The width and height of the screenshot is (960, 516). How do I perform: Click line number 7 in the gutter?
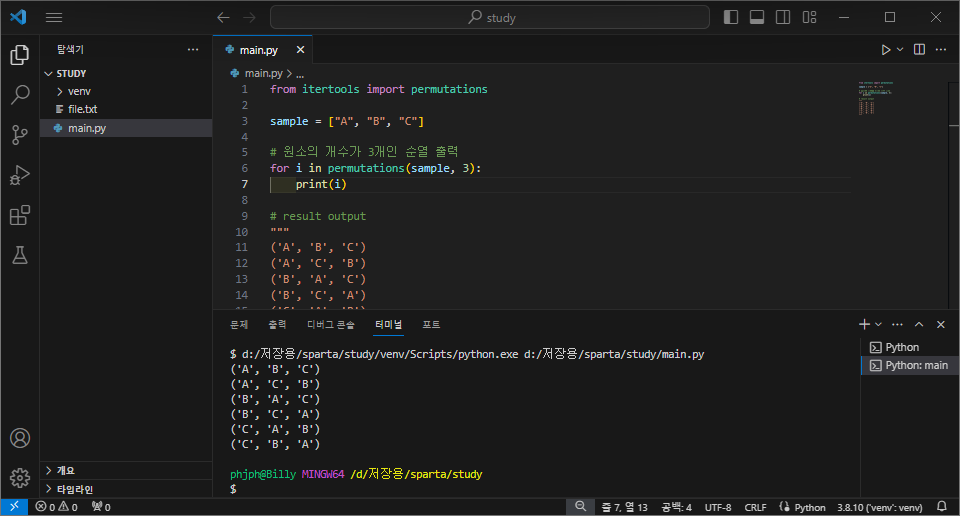(x=245, y=184)
